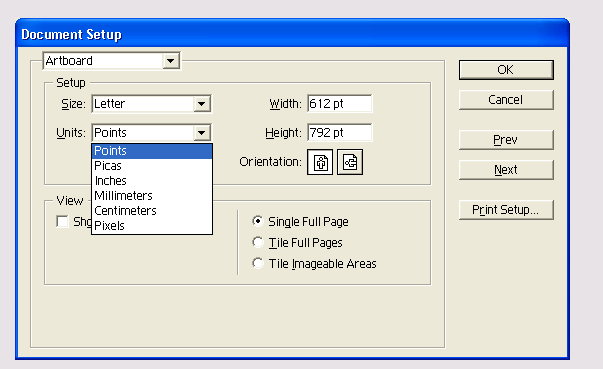
Task: Select portrait orientation icon
Action: [320, 162]
